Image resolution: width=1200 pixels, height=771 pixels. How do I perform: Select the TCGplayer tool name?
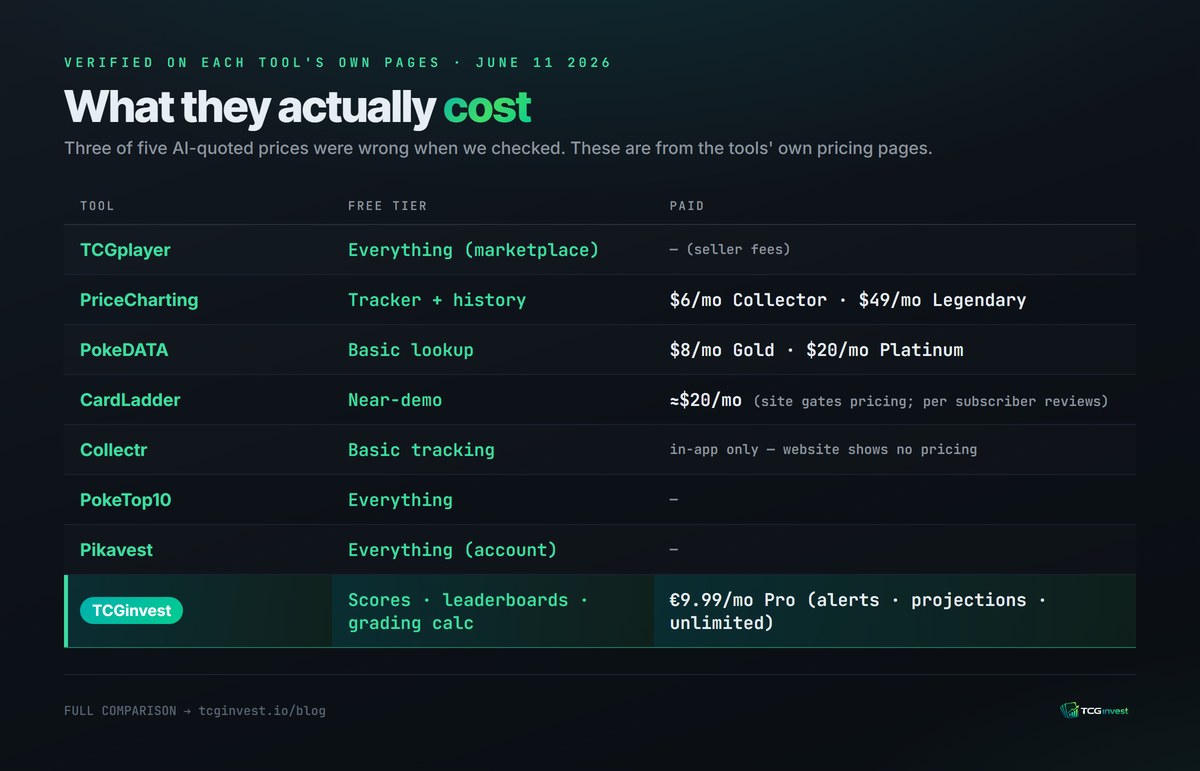pos(125,250)
